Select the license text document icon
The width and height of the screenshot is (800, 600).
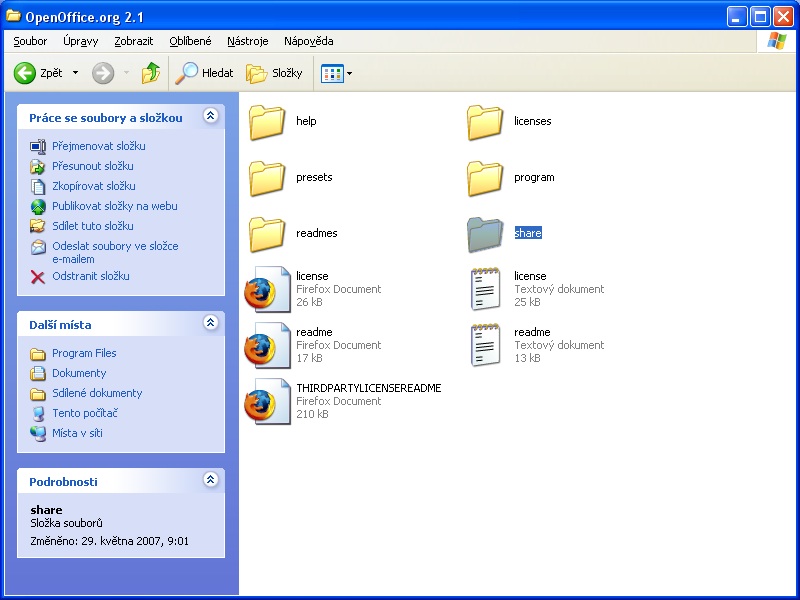coord(485,289)
